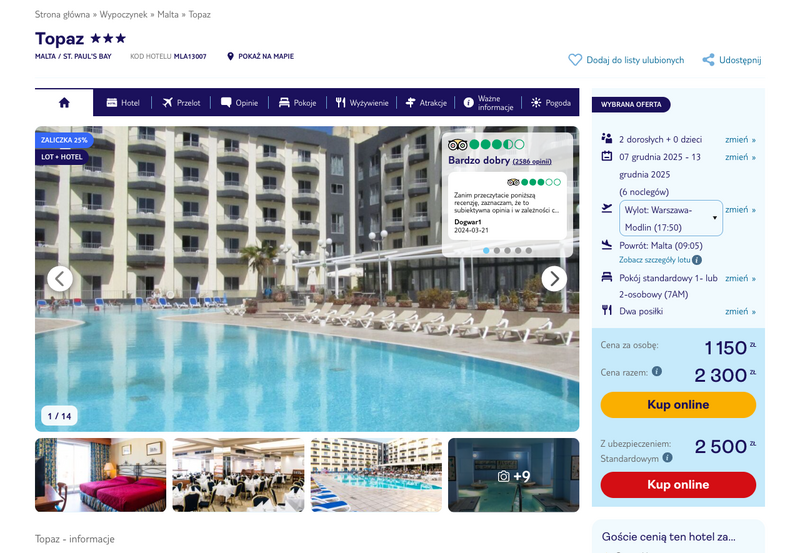Screen dimensions: 800x553
Task: Click the share icon next to Udostępnij
Action: coord(708,60)
